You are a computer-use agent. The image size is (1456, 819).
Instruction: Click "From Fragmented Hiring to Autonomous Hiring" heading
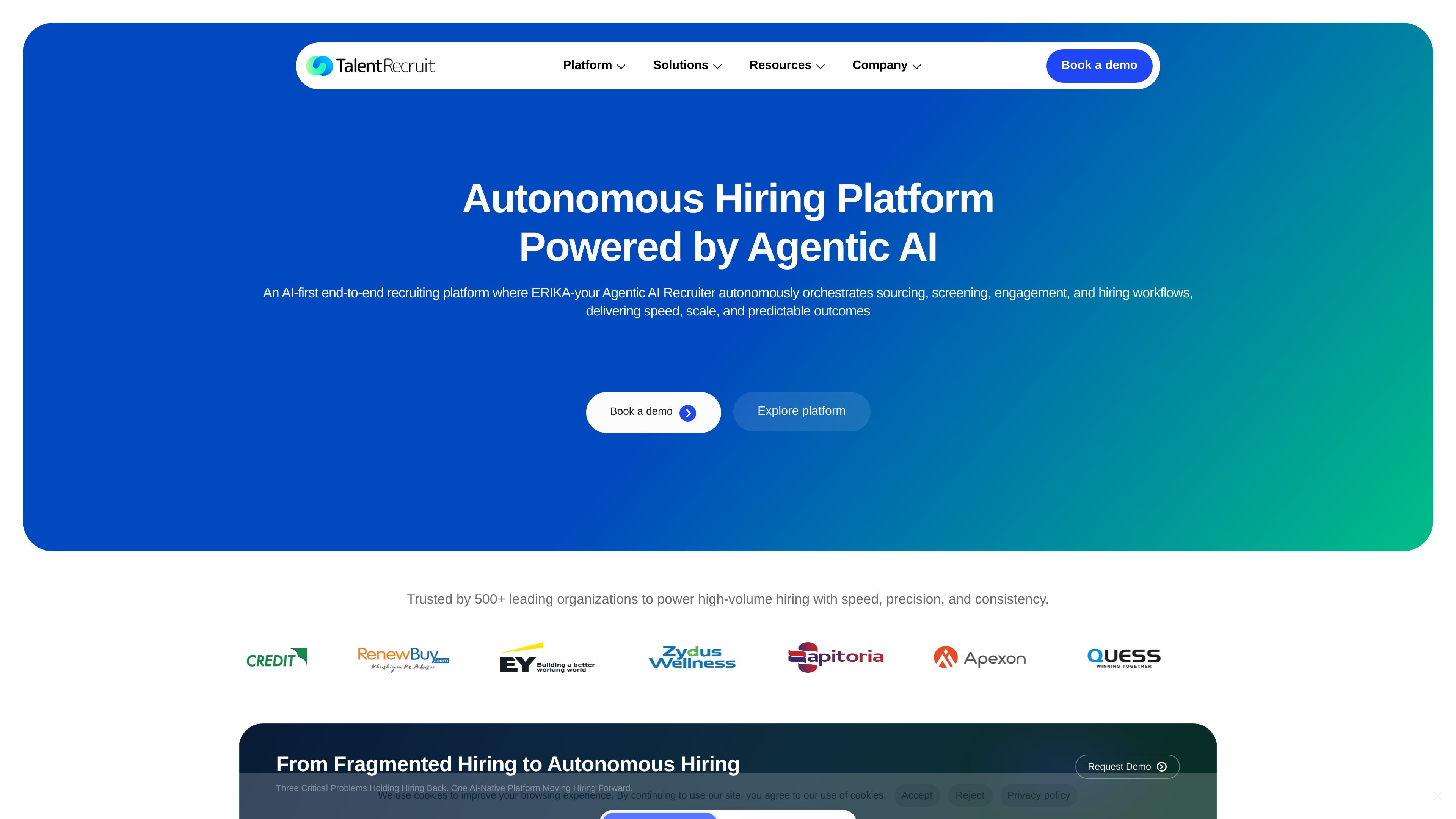(508, 764)
